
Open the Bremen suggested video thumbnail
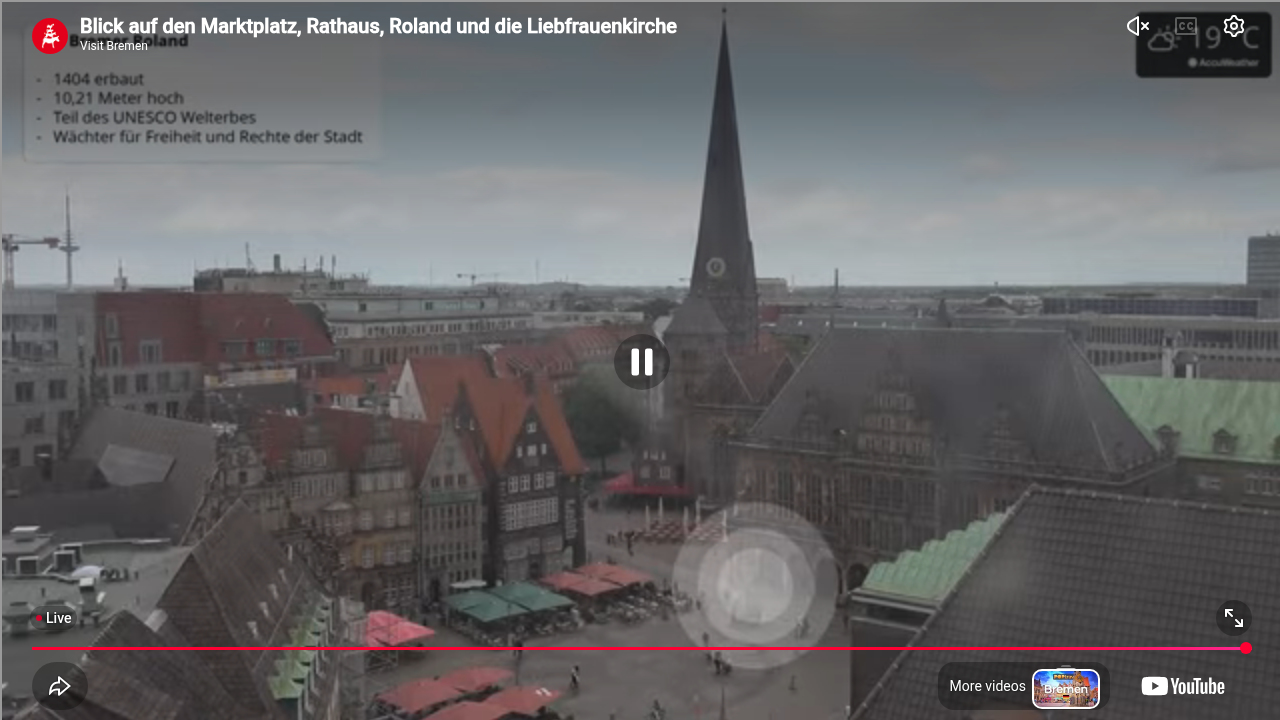[1066, 688]
